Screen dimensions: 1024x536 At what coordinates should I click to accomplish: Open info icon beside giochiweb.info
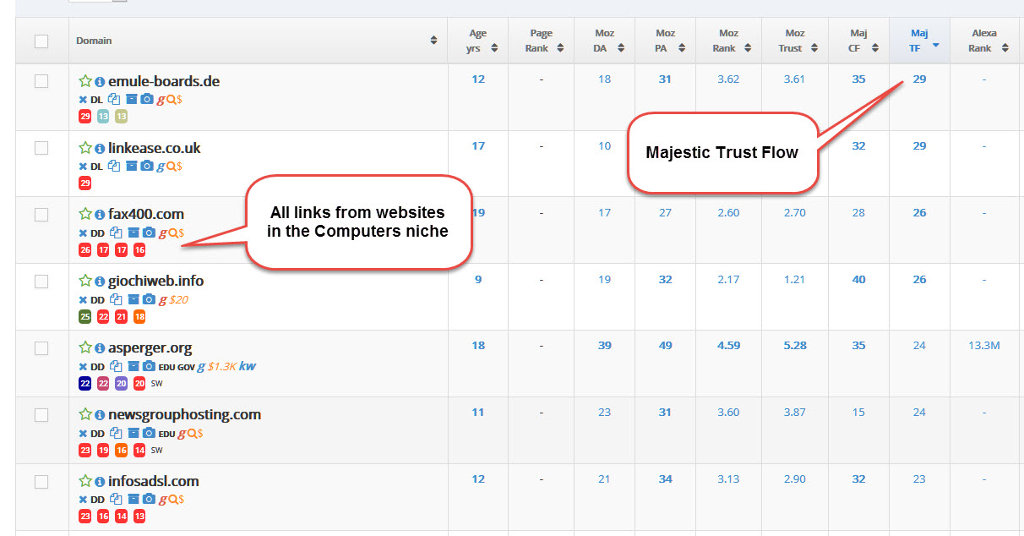tap(99, 281)
